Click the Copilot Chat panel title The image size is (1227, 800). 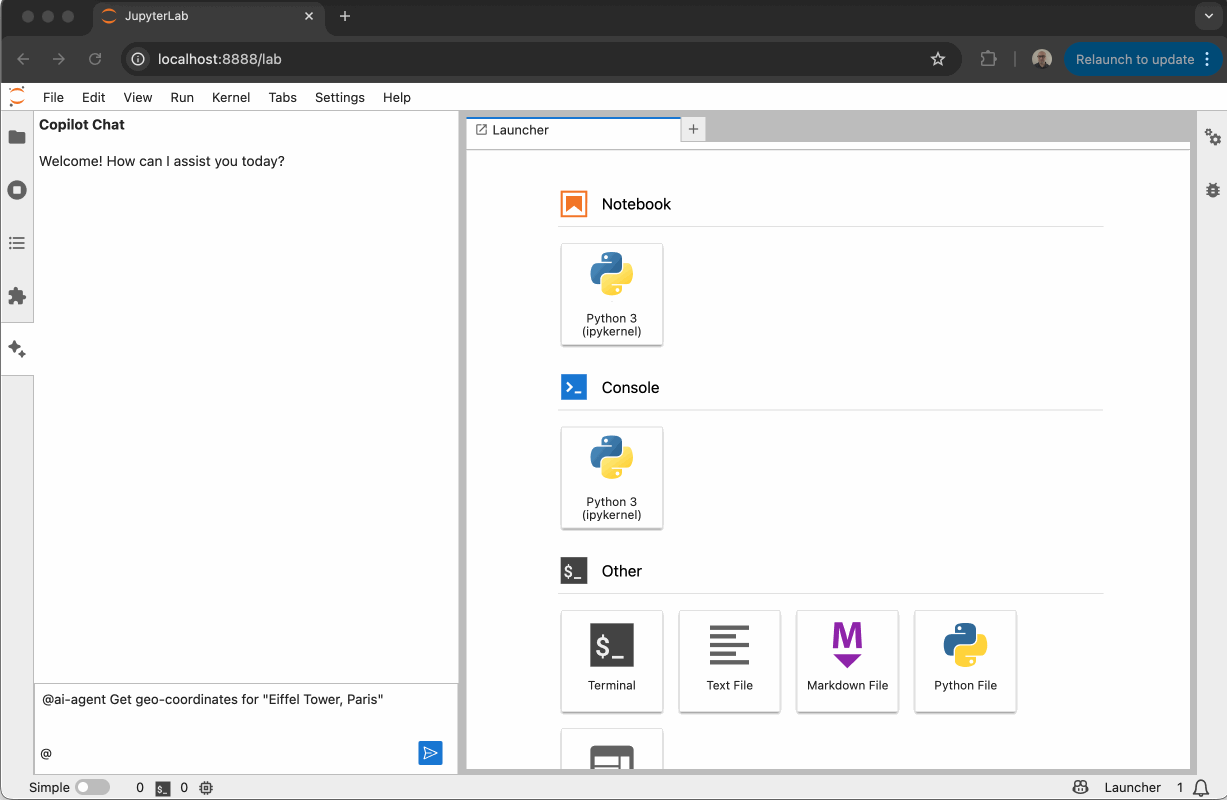[82, 125]
